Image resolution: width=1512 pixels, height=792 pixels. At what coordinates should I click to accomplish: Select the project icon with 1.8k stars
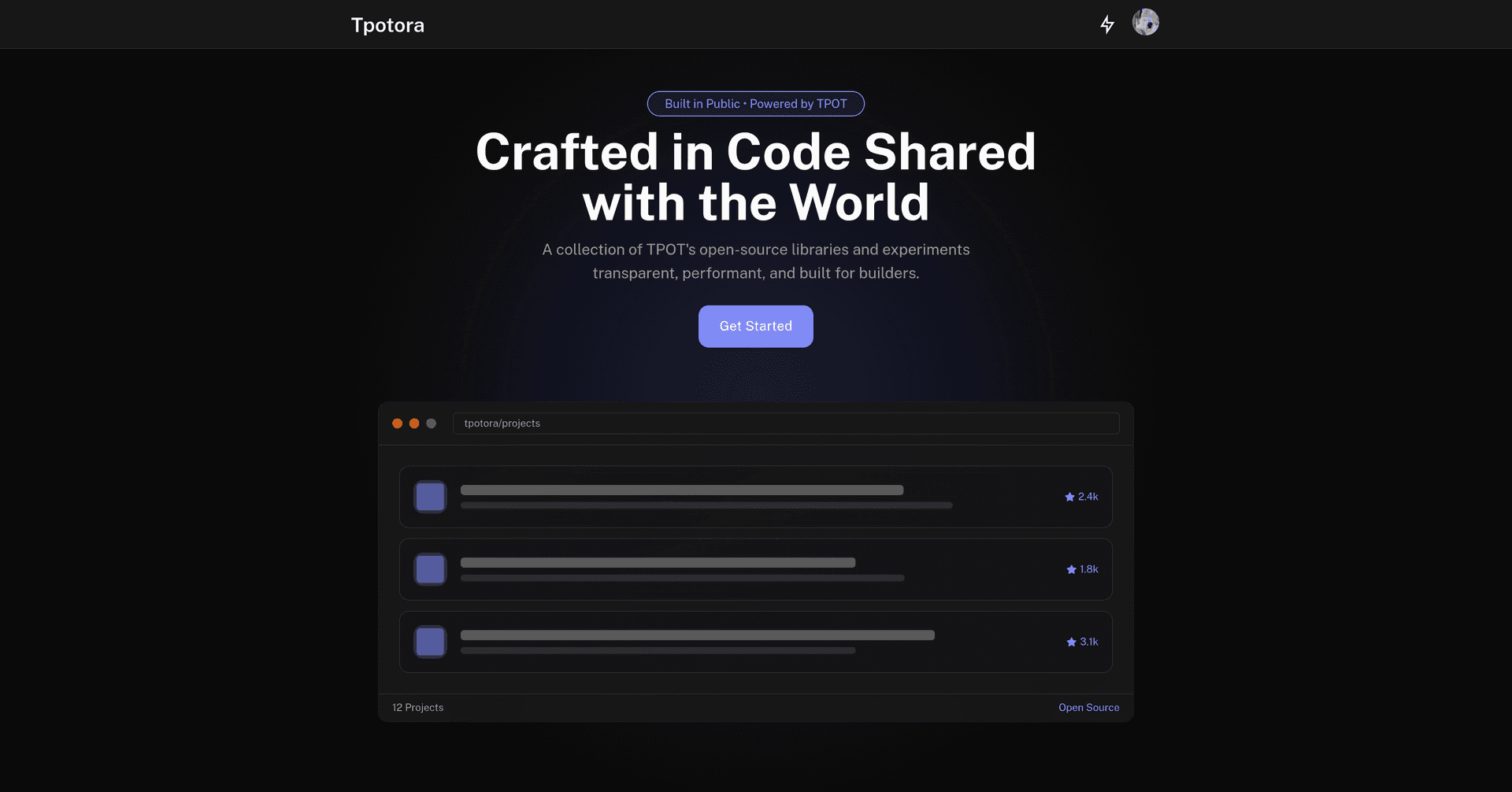point(431,569)
